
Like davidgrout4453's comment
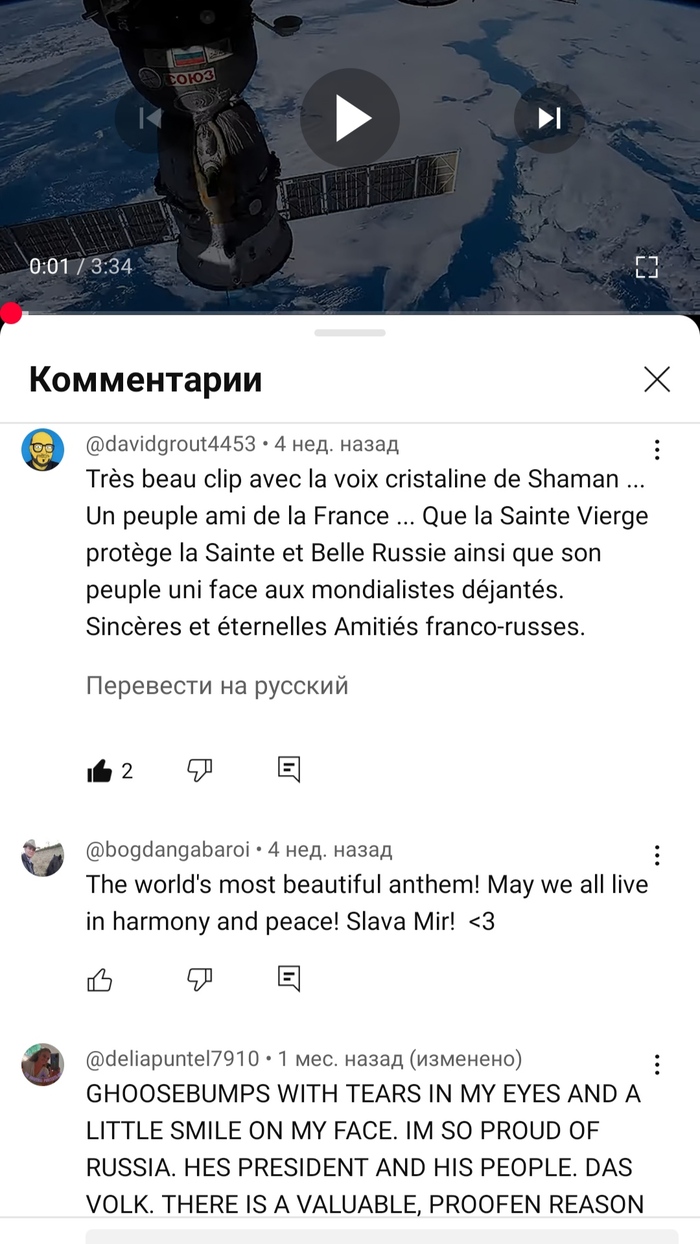[x=99, y=770]
